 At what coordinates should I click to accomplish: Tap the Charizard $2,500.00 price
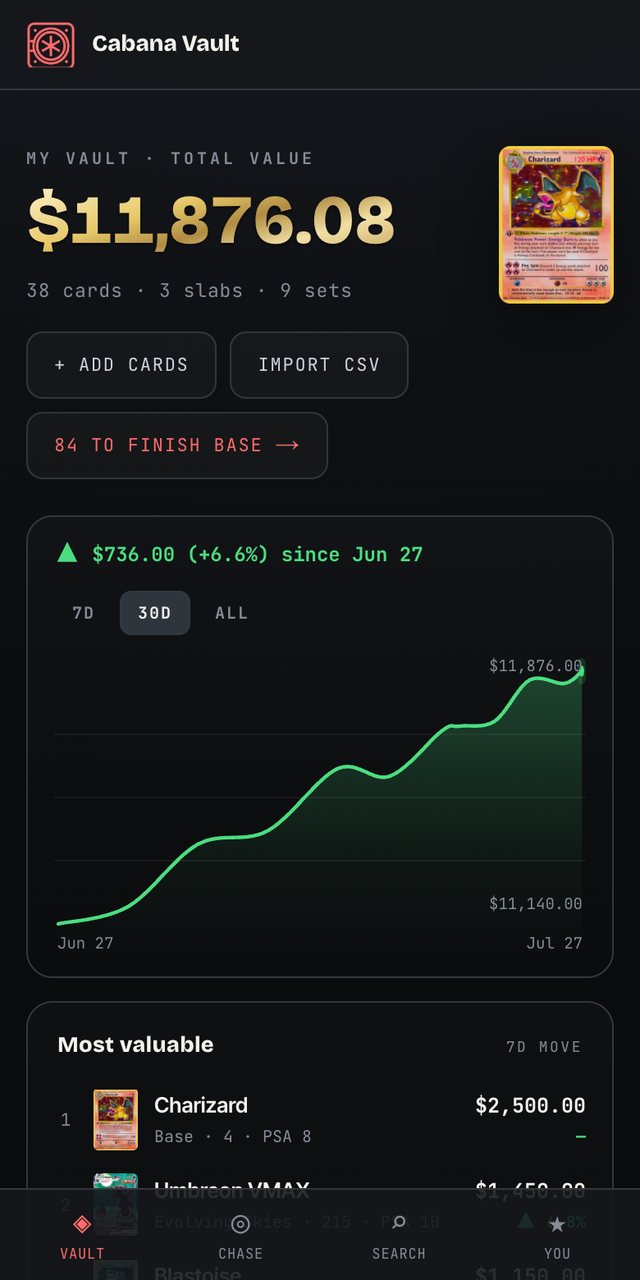530,1105
